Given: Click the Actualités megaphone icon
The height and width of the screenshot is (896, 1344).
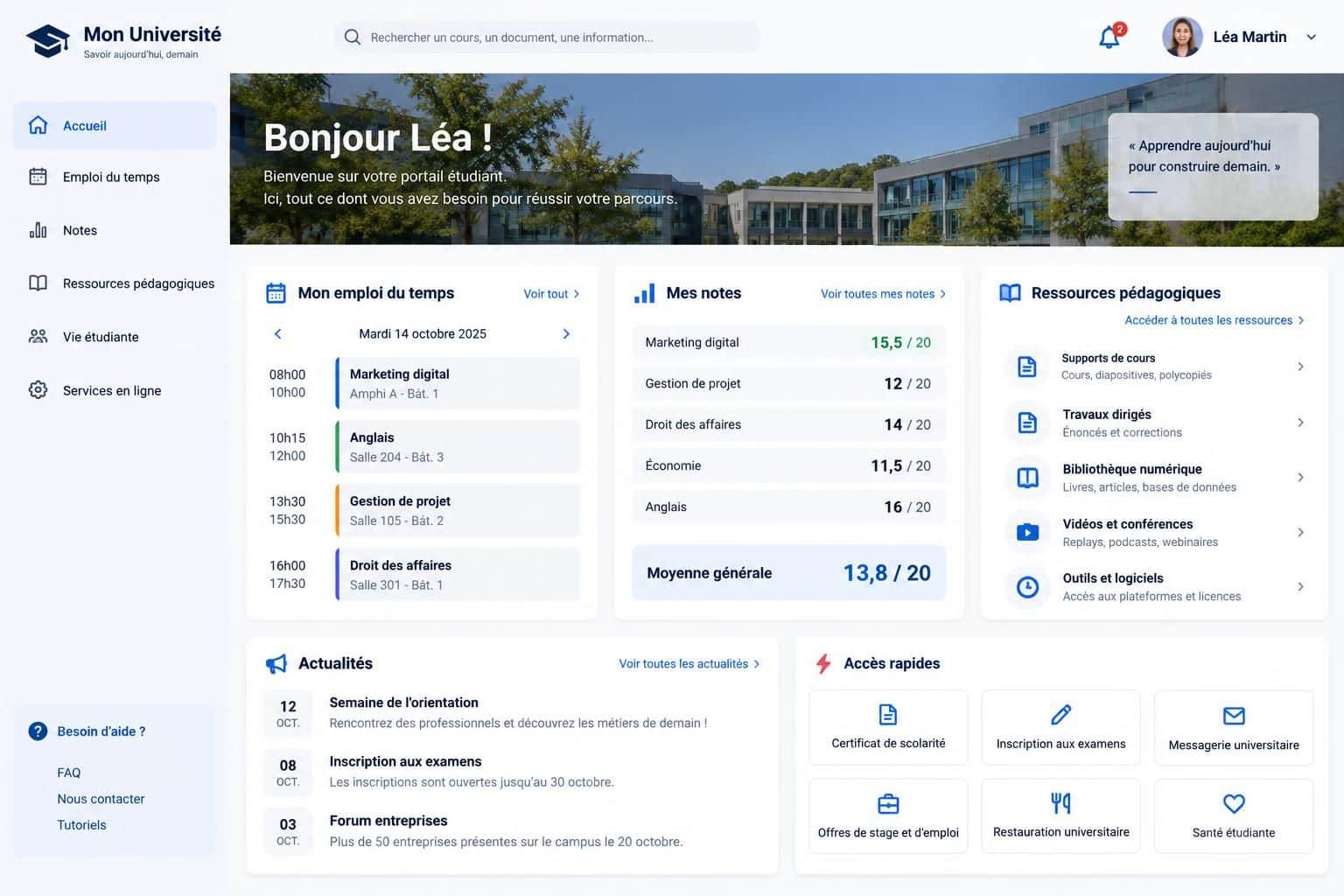Looking at the screenshot, I should 276,664.
